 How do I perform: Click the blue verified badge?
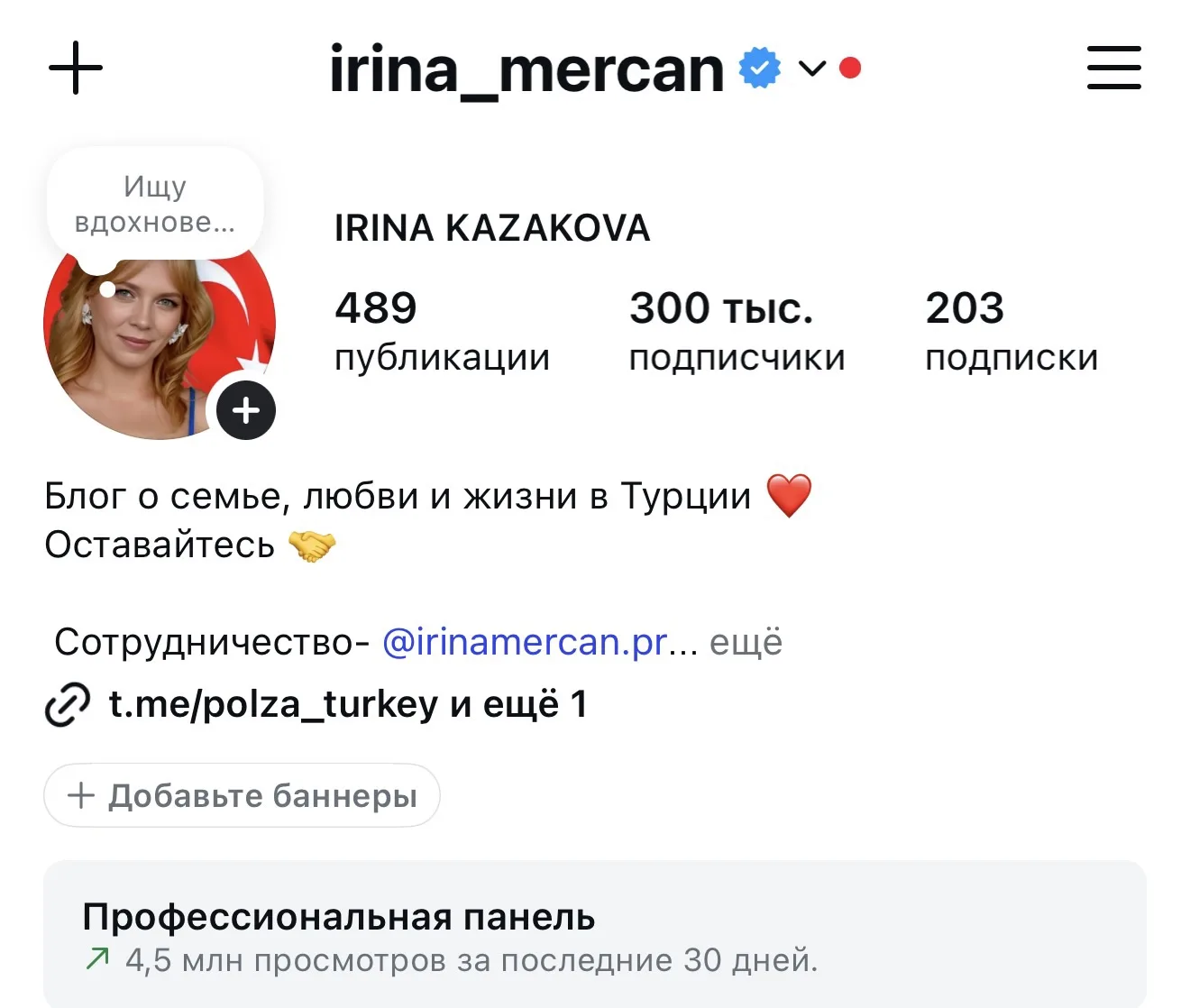click(x=760, y=69)
